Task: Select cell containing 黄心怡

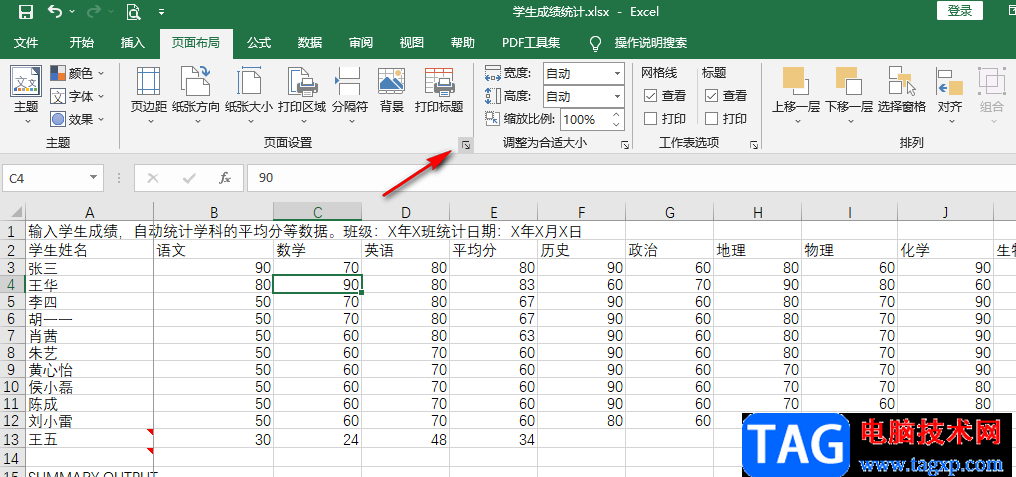Action: click(89, 370)
